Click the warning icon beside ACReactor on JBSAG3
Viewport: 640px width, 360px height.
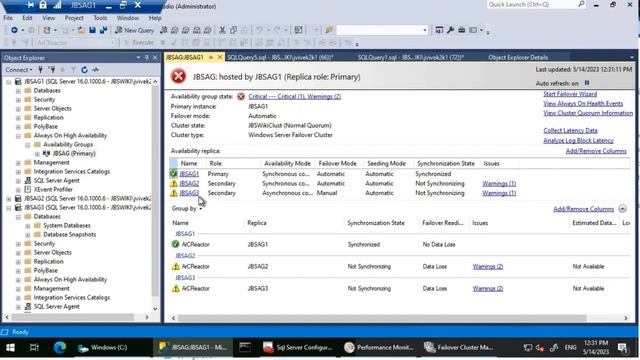click(176, 289)
